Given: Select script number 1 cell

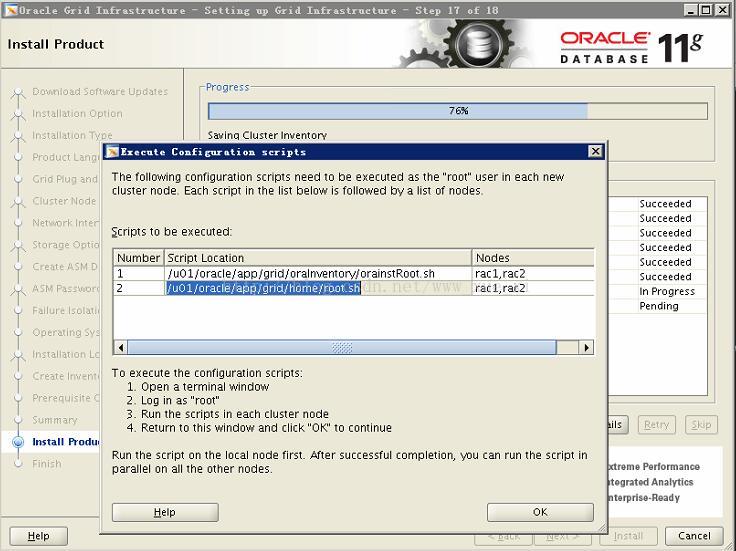Looking at the screenshot, I should click(x=139, y=274).
